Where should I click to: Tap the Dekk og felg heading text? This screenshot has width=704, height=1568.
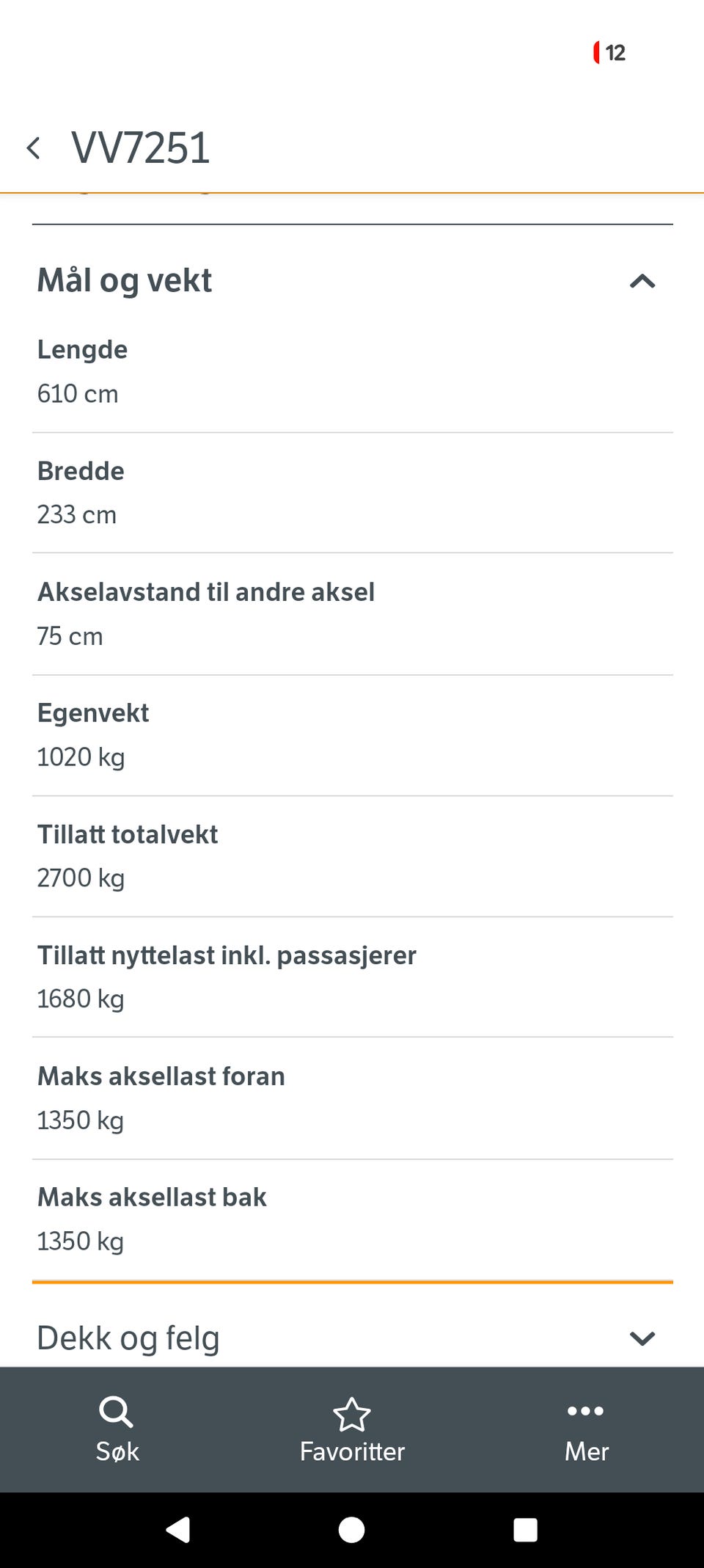pos(128,1338)
